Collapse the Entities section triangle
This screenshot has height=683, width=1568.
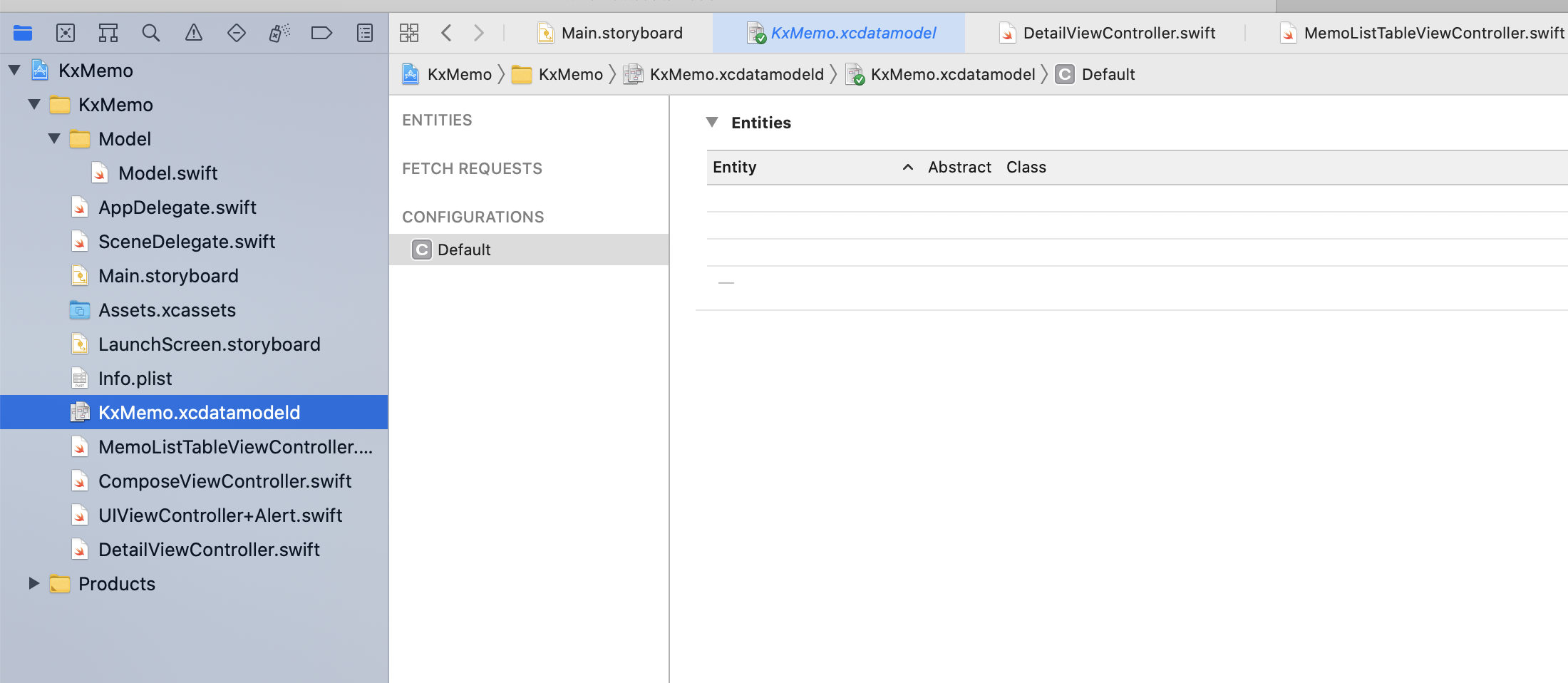coord(712,123)
